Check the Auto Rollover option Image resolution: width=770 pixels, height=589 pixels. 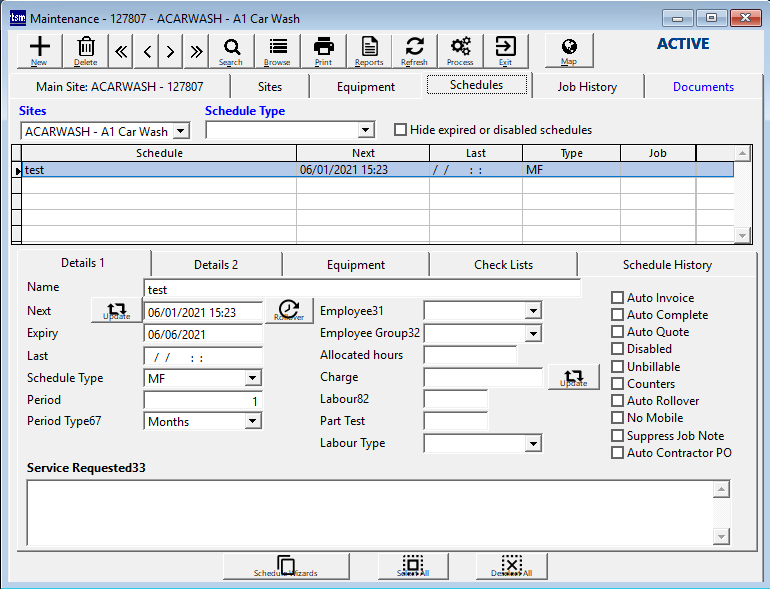618,401
